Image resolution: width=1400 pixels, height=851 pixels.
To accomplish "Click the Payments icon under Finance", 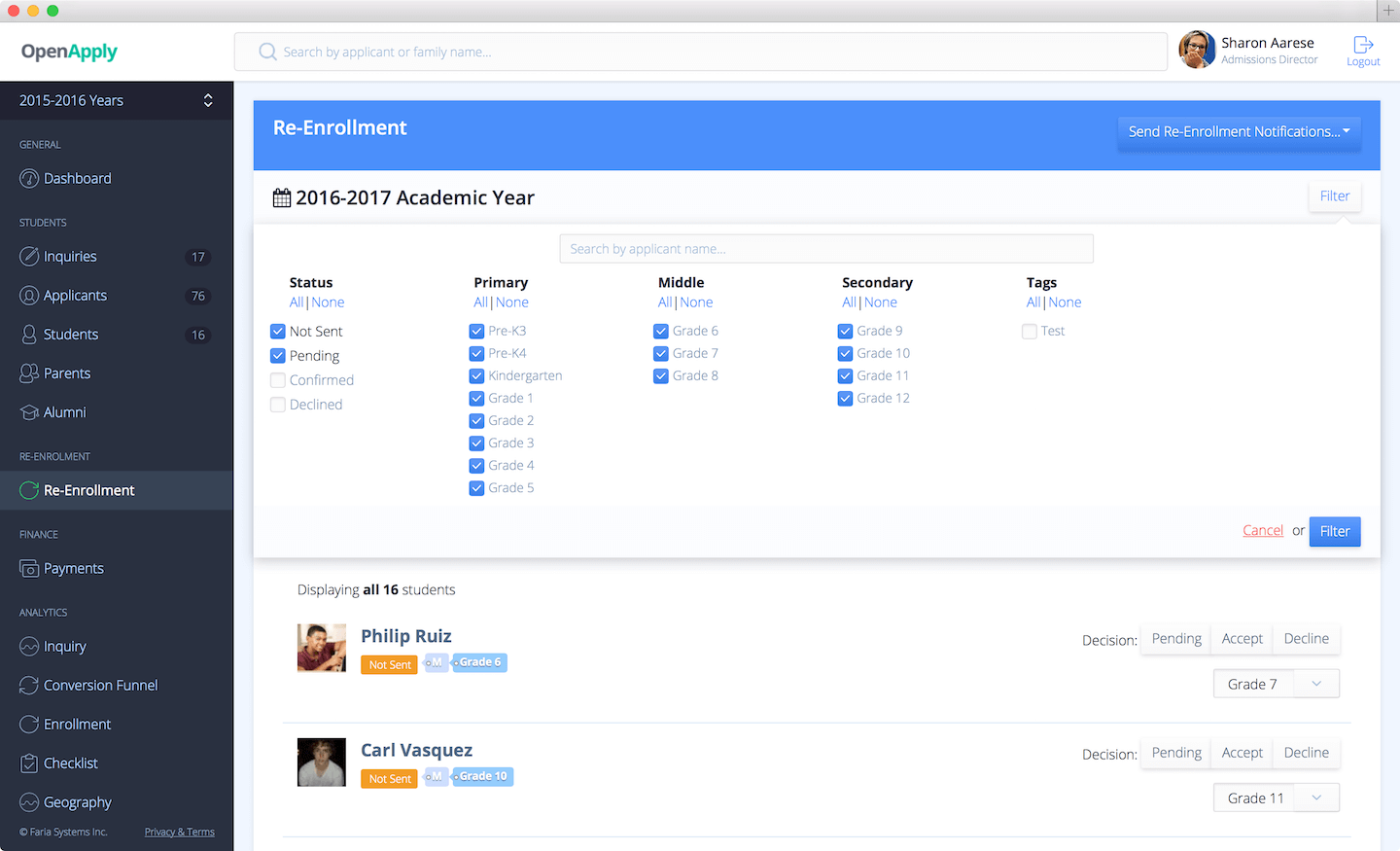I will (29, 569).
